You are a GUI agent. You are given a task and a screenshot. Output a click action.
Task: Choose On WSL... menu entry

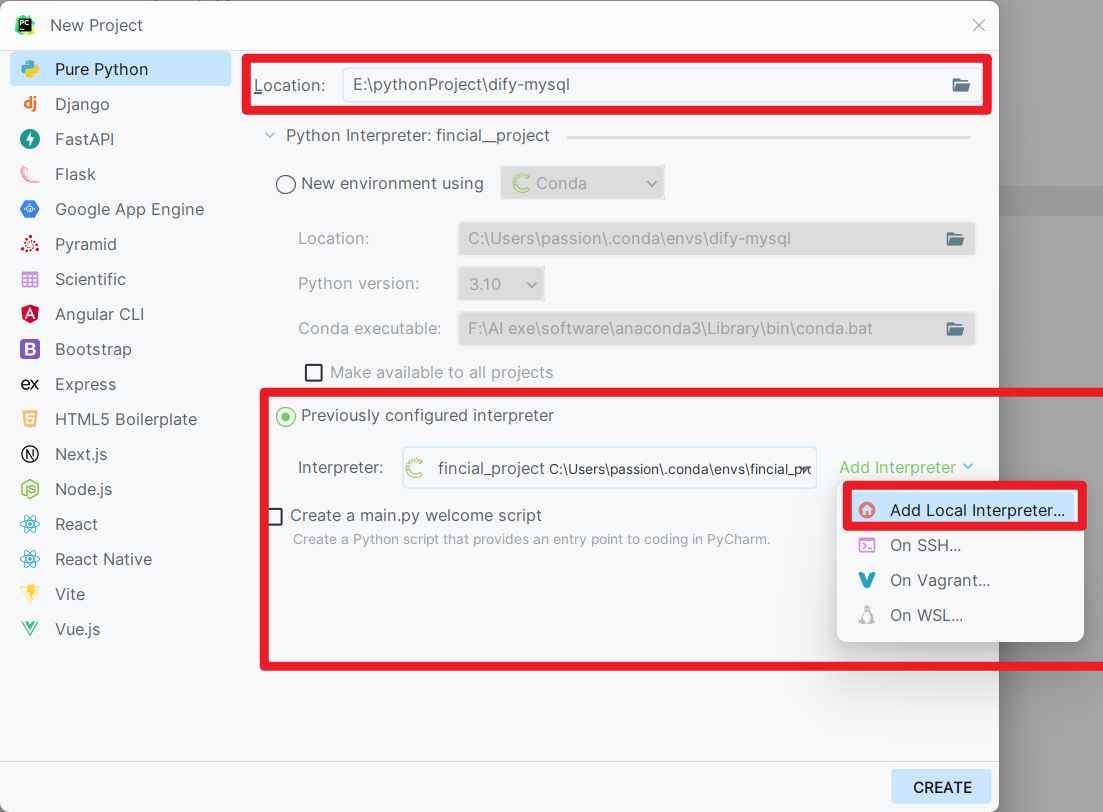960,615
